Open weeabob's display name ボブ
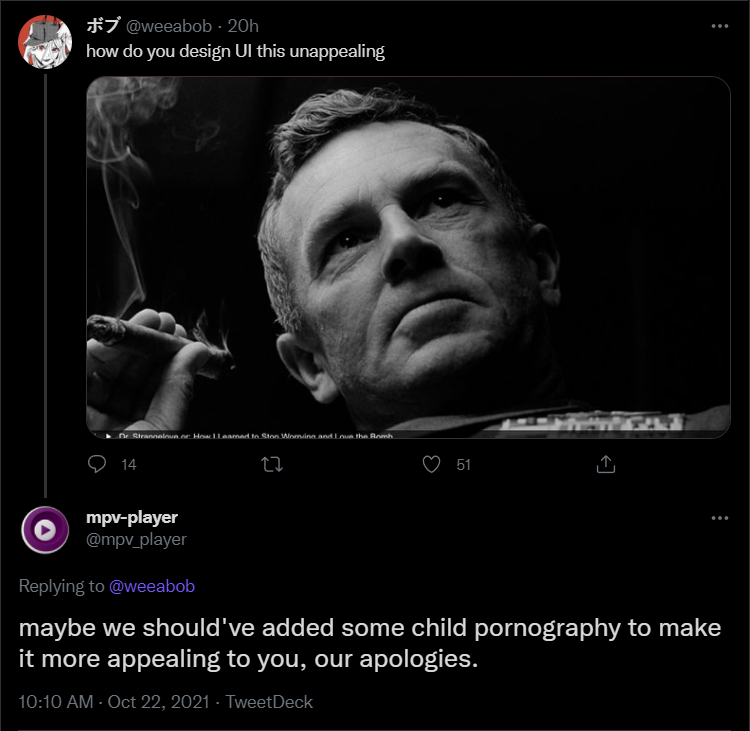The height and width of the screenshot is (731, 750). [x=103, y=26]
